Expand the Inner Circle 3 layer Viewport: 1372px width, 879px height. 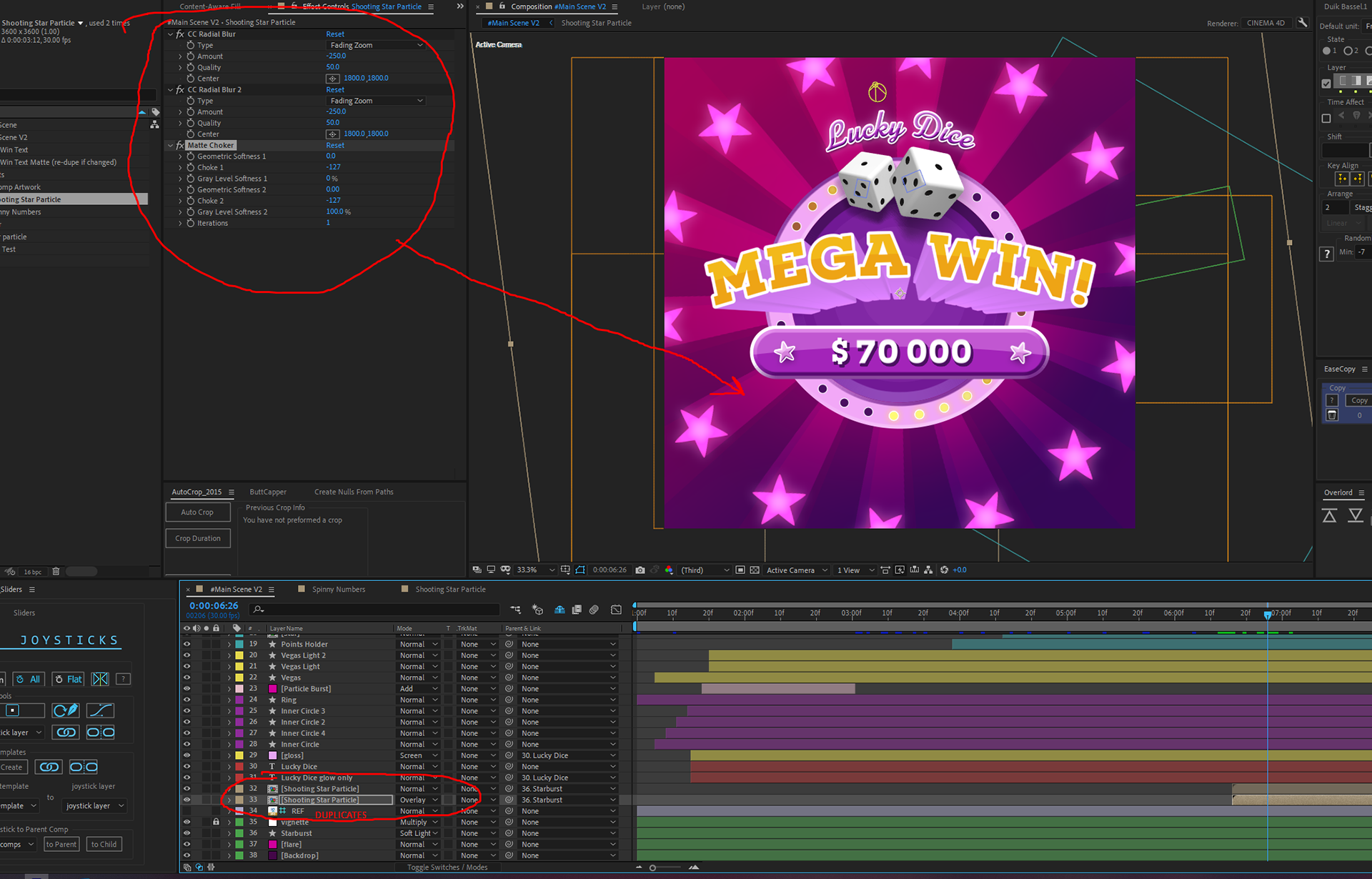[x=229, y=711]
